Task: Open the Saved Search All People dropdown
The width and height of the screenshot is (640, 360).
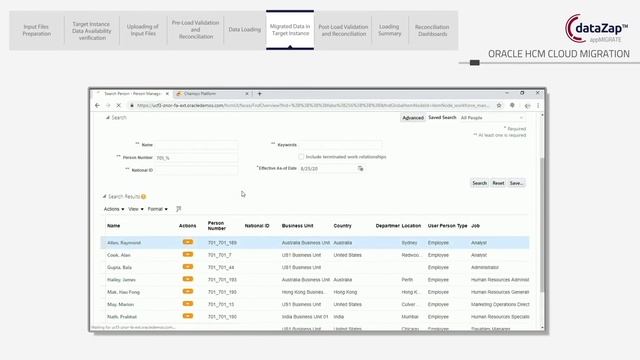Action: coord(492,118)
